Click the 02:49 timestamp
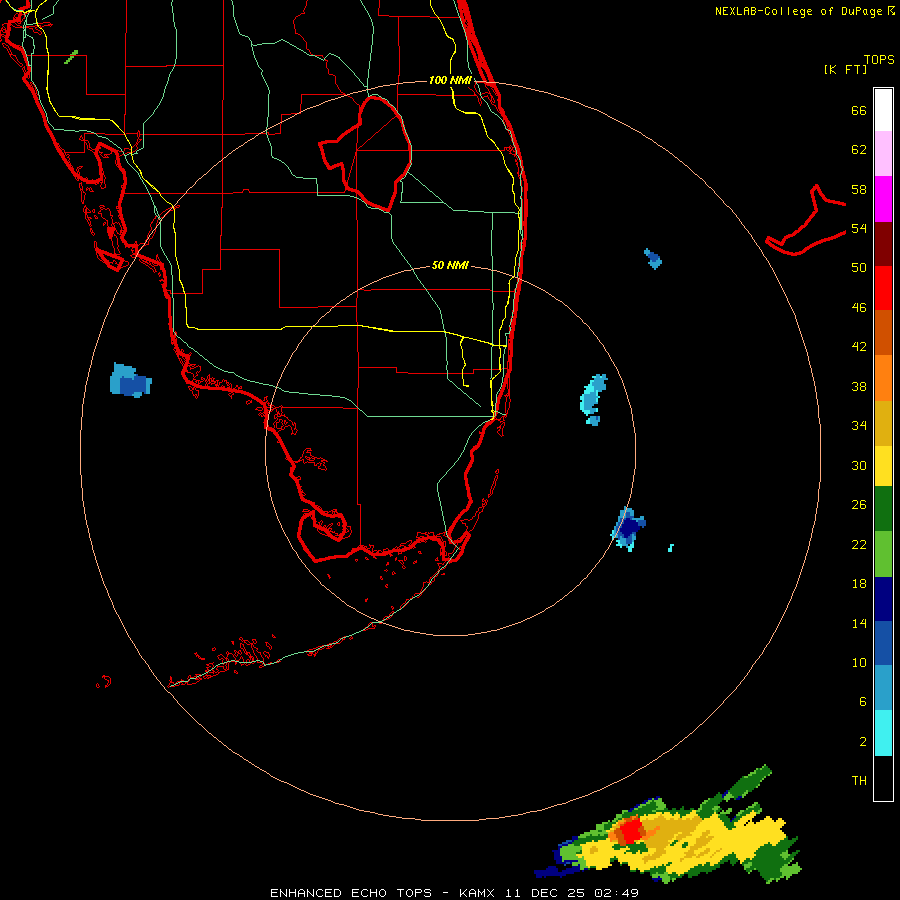Viewport: 900px width, 900px height. coord(617,893)
